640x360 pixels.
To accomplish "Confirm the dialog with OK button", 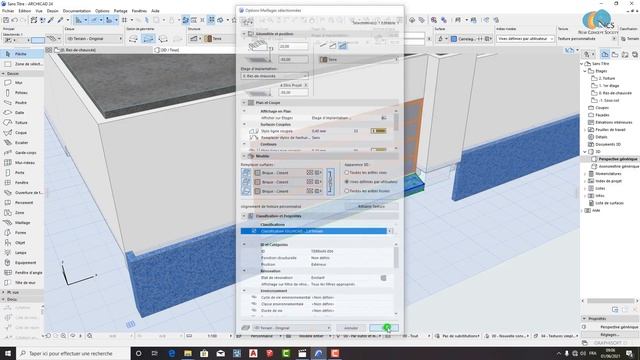I will [x=384, y=328].
